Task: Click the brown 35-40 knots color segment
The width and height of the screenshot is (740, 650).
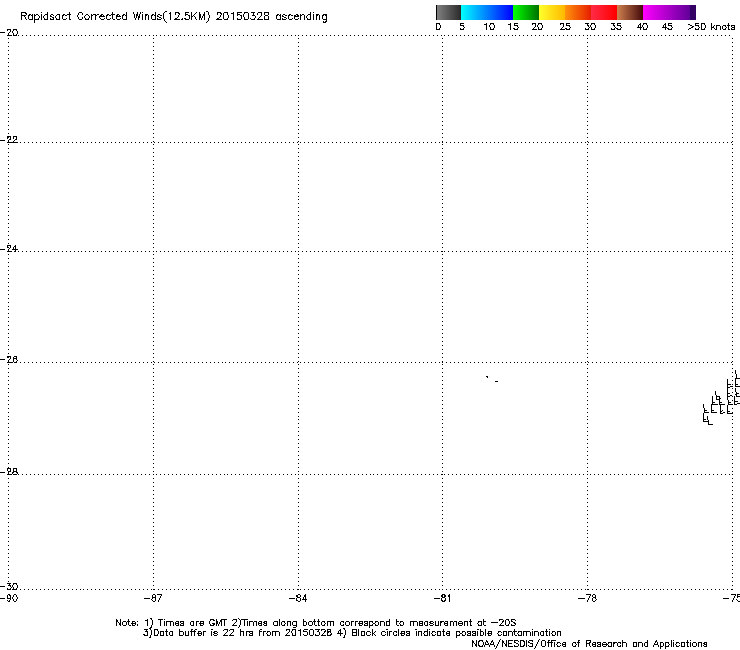Action: tap(630, 12)
